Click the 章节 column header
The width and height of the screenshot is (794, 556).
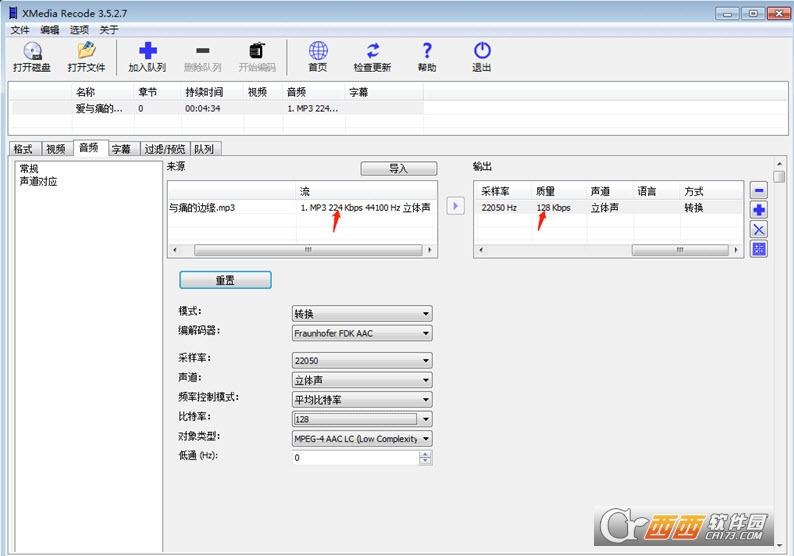(157, 92)
